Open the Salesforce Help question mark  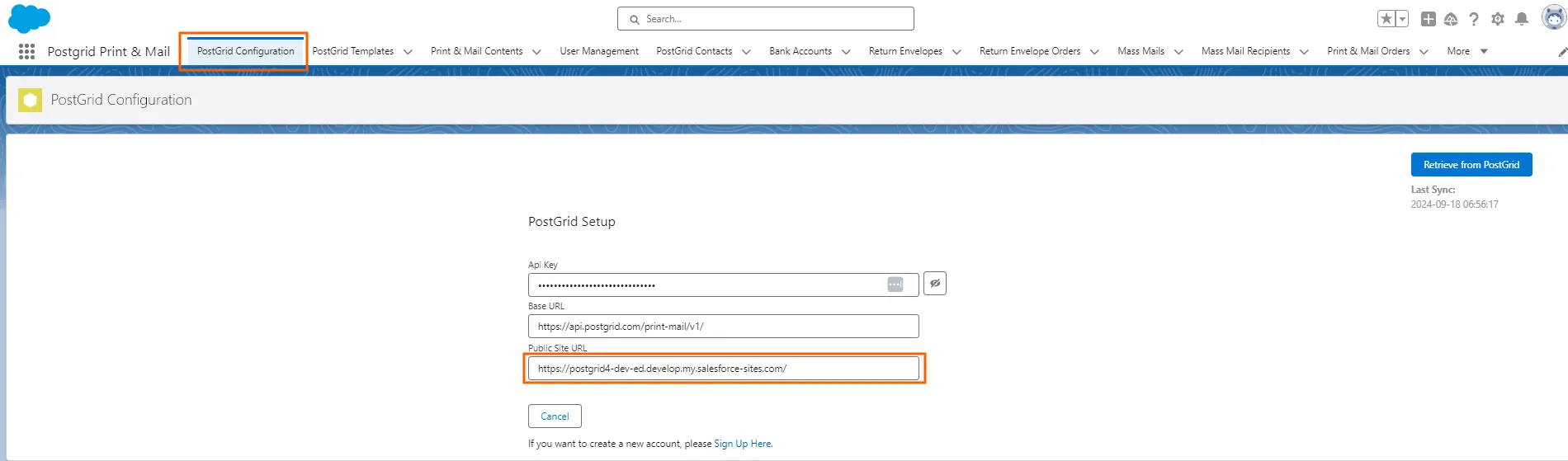[1474, 19]
